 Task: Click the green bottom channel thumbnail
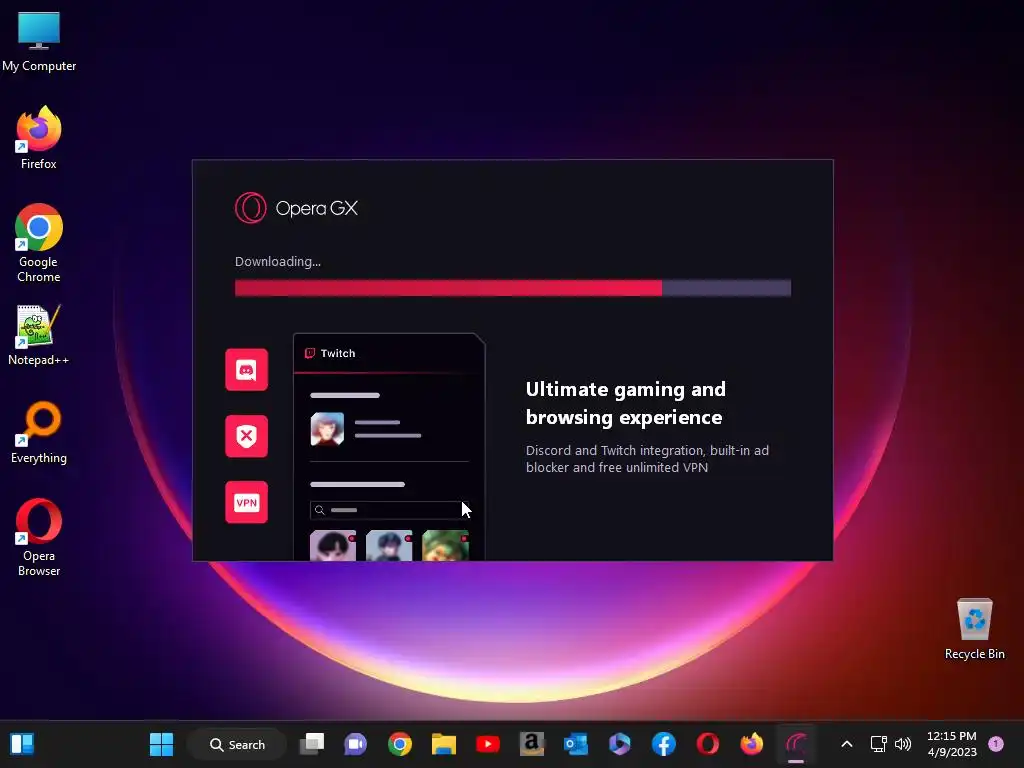point(445,545)
